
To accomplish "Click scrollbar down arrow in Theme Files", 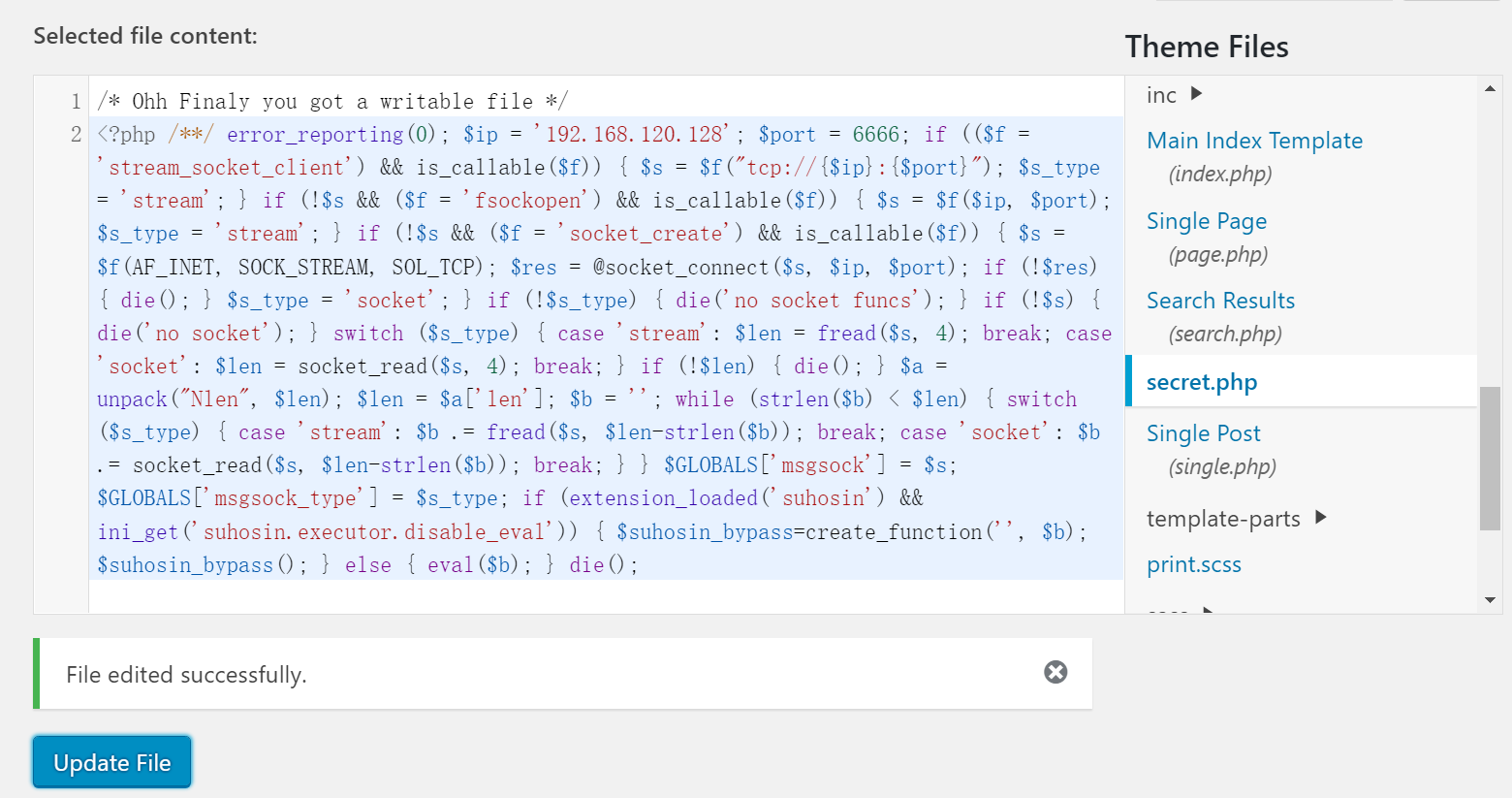I will [1490, 600].
